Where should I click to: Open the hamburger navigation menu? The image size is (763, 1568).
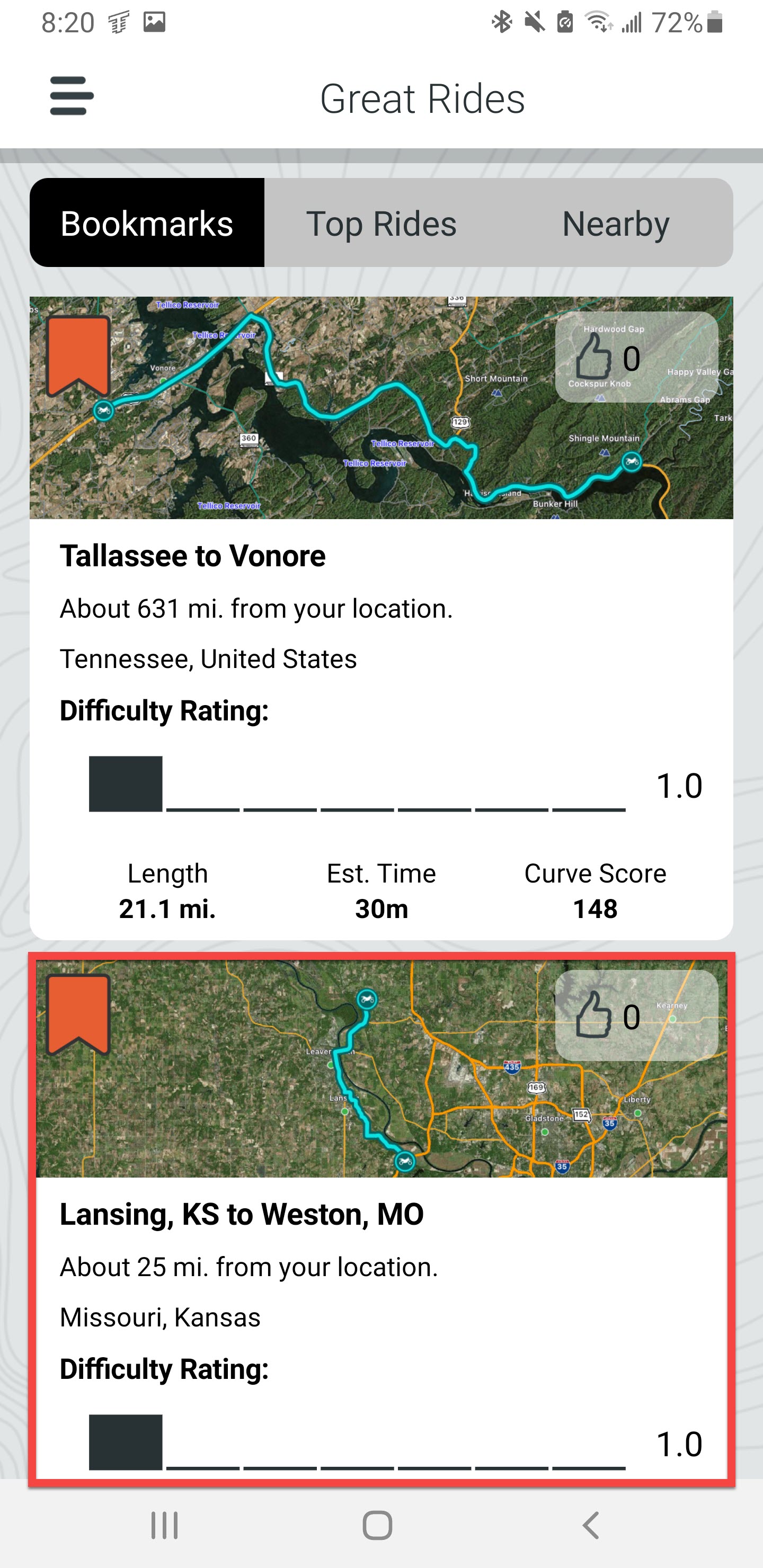71,96
